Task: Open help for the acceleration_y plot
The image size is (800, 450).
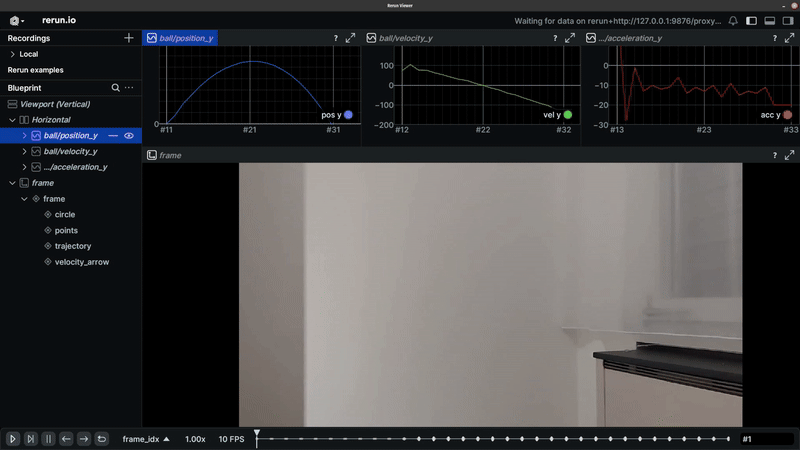Action: point(774,38)
